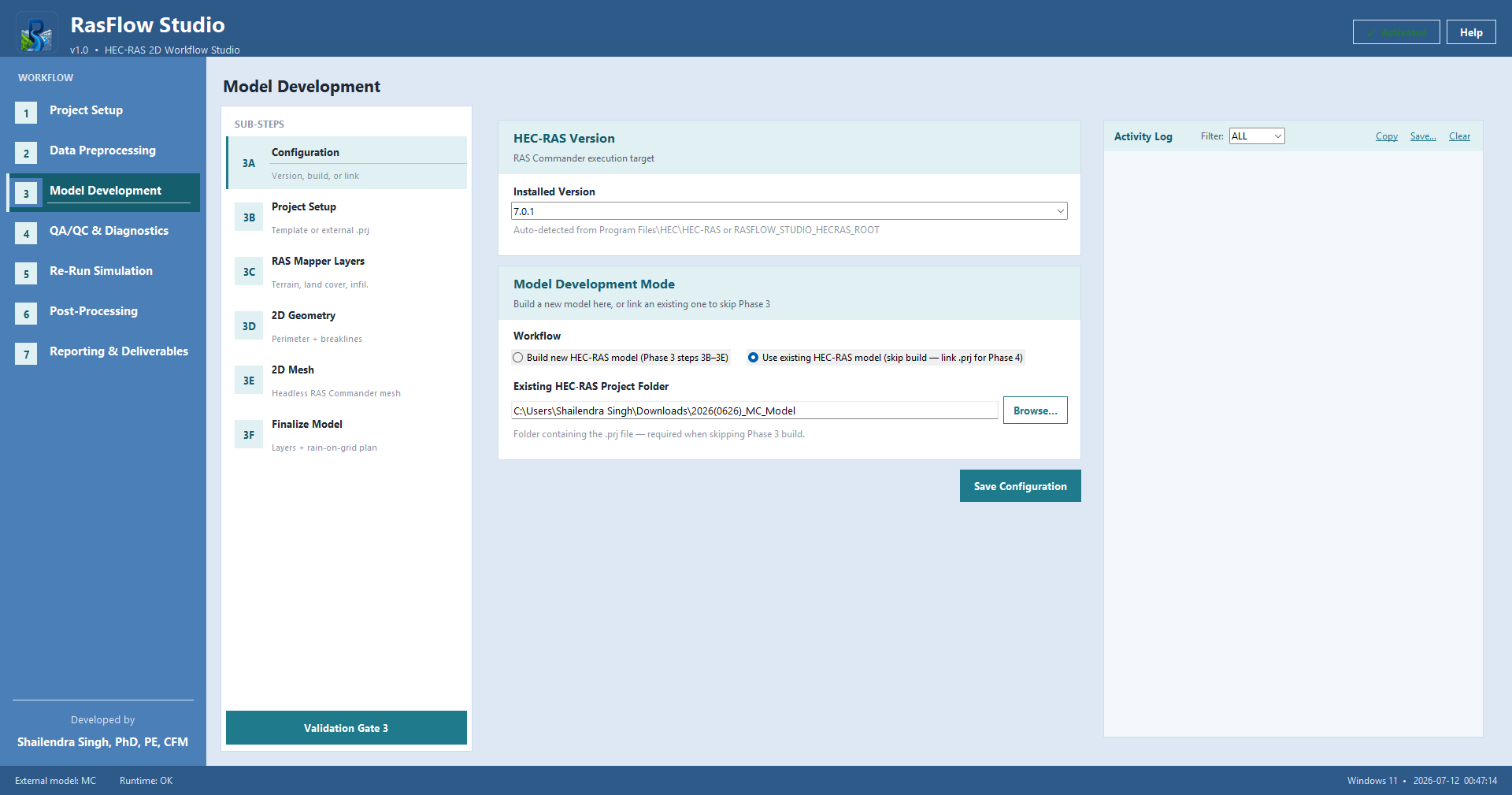The image size is (1512, 795).
Task: Click the Save Configuration button
Action: (x=1020, y=486)
